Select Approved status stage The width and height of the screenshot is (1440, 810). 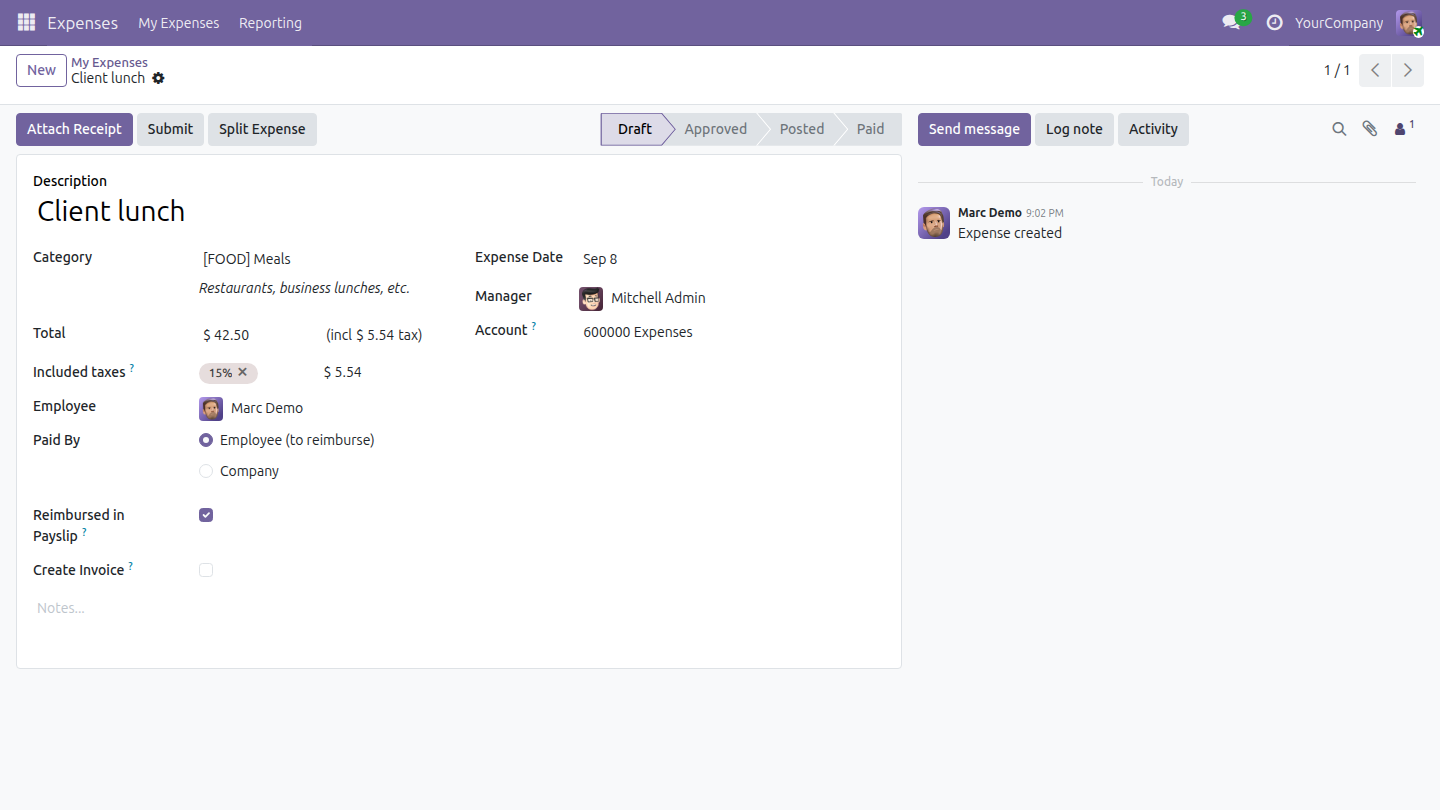click(x=715, y=129)
